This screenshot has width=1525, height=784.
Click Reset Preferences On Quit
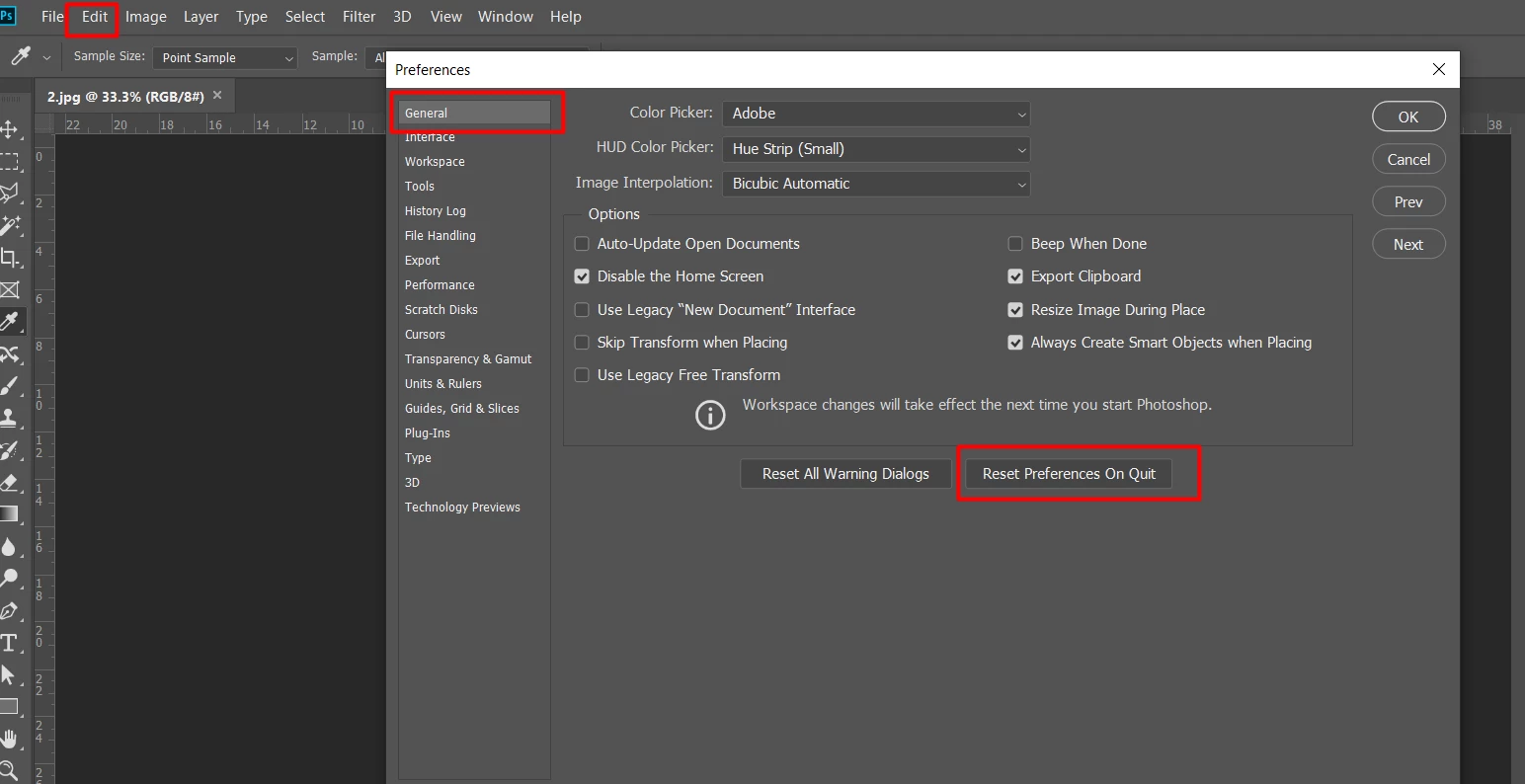[x=1069, y=474]
